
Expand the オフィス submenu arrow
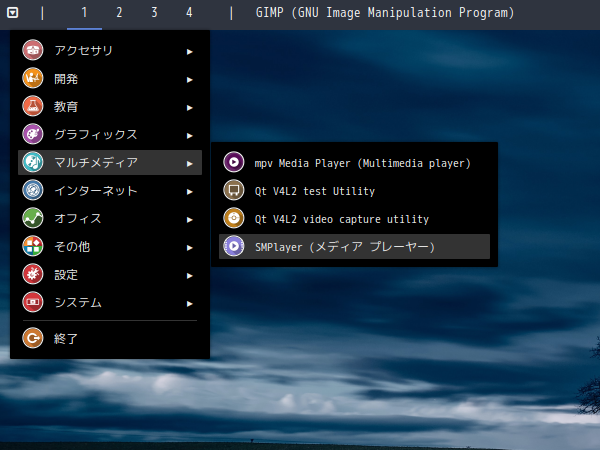pyautogui.click(x=189, y=220)
